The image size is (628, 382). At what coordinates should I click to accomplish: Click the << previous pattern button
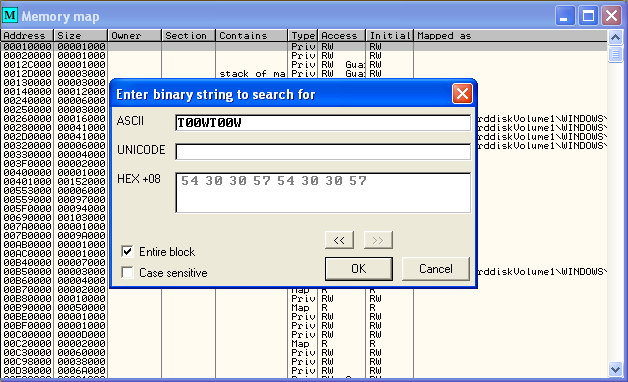(x=339, y=240)
